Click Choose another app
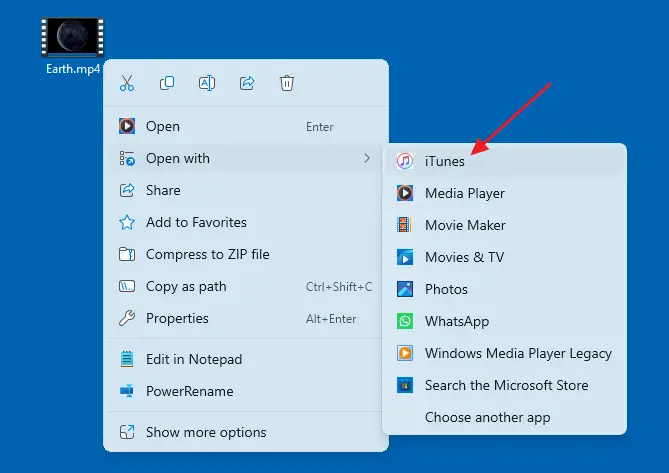The image size is (669, 473). pos(504,417)
